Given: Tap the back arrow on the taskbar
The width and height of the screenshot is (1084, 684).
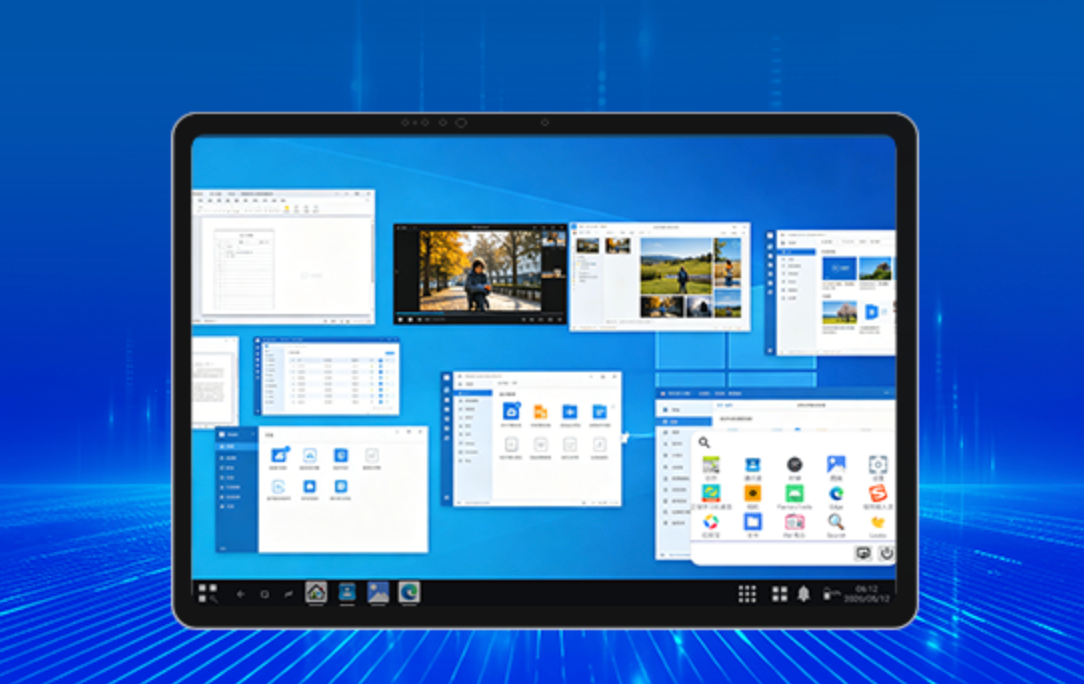Looking at the screenshot, I should (241, 594).
